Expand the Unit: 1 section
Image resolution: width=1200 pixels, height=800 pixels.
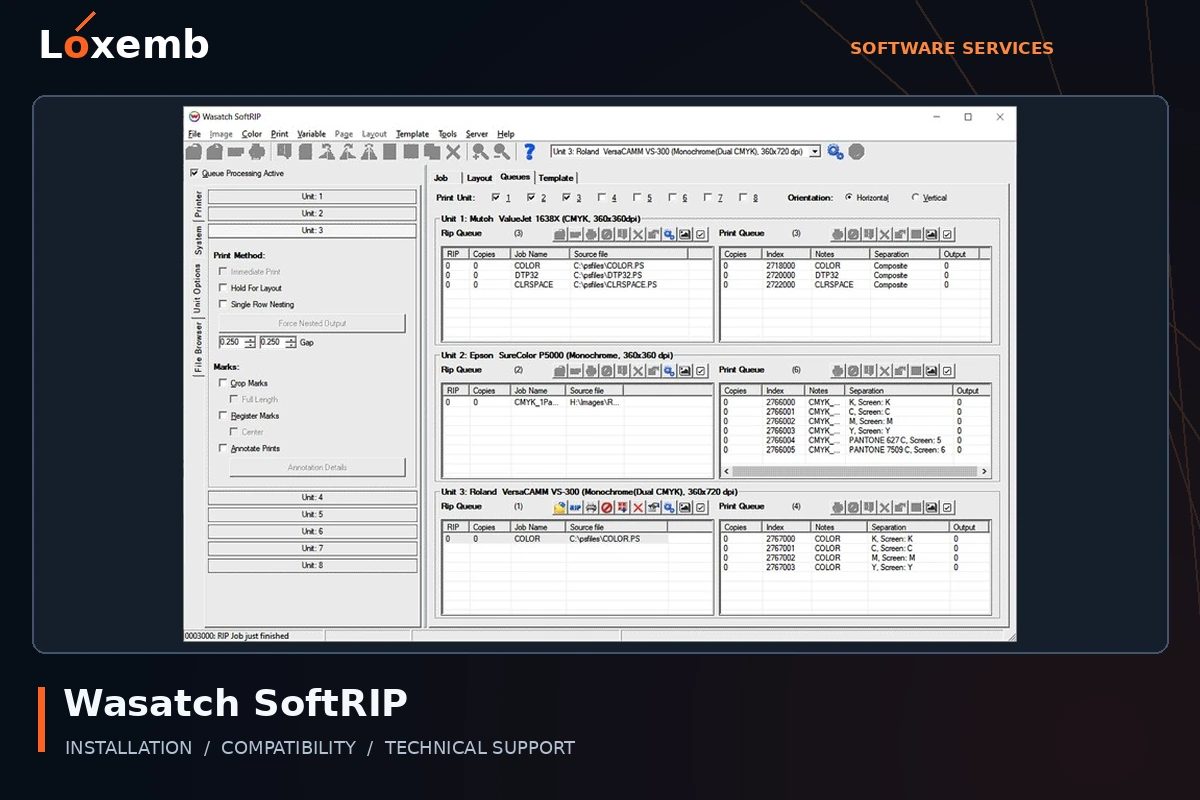312,197
